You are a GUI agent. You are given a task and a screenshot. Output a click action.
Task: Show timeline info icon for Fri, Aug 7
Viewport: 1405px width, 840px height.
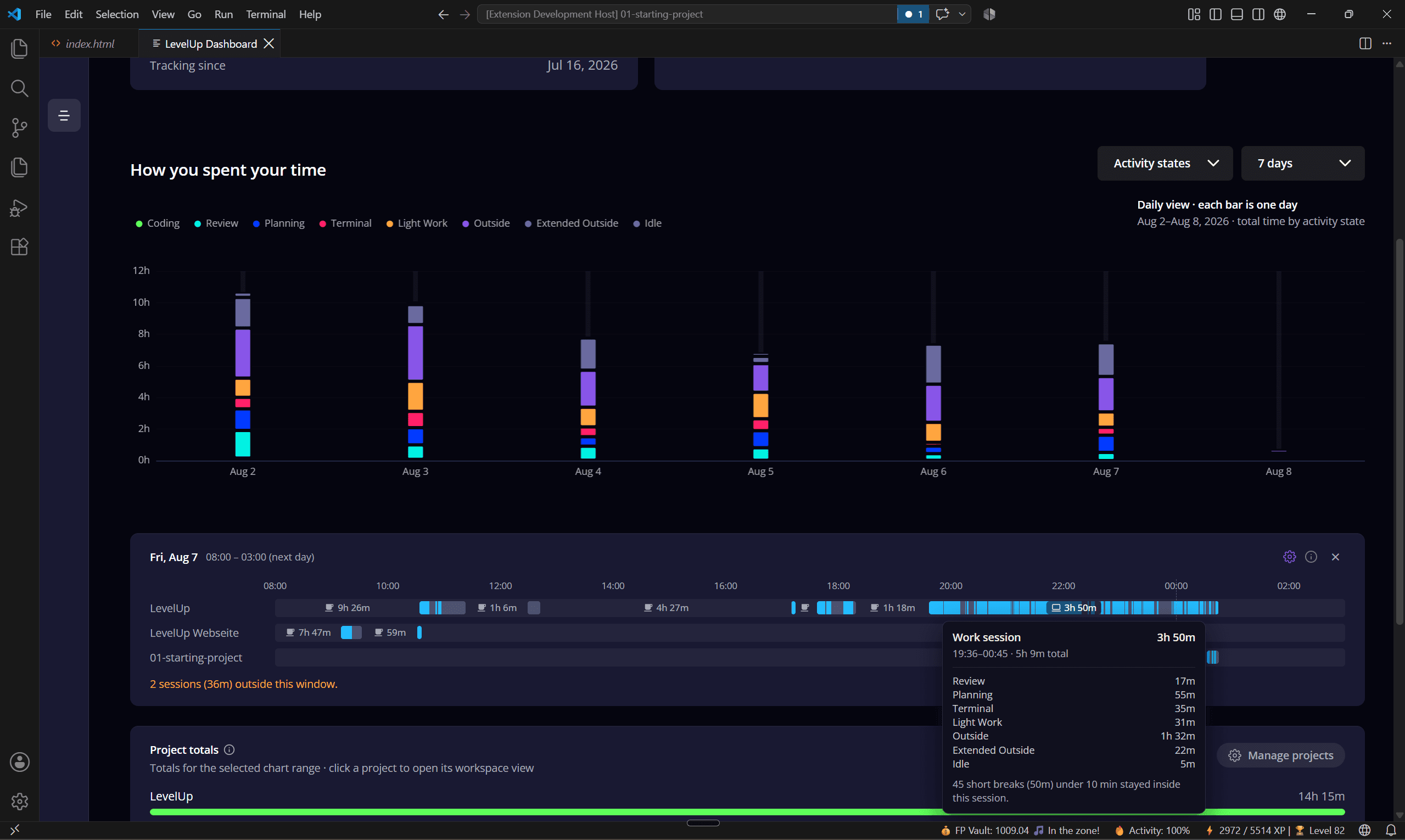pyautogui.click(x=1311, y=557)
